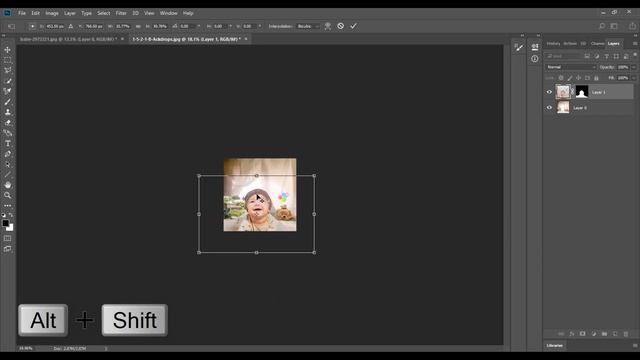Select the Lasso tool
This screenshot has width=640, height=360.
pos(7,70)
